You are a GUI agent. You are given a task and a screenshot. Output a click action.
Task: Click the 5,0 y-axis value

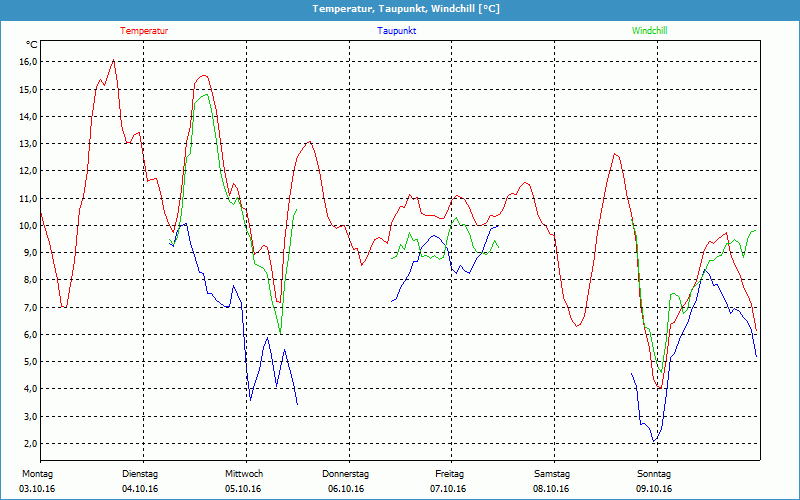[31, 362]
